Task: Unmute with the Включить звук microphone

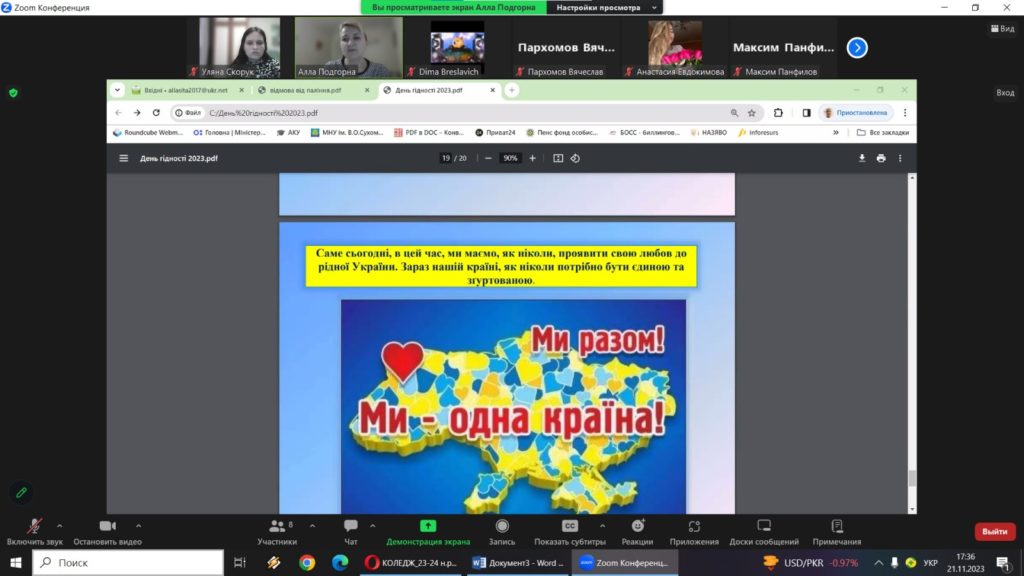Action: pos(35,532)
